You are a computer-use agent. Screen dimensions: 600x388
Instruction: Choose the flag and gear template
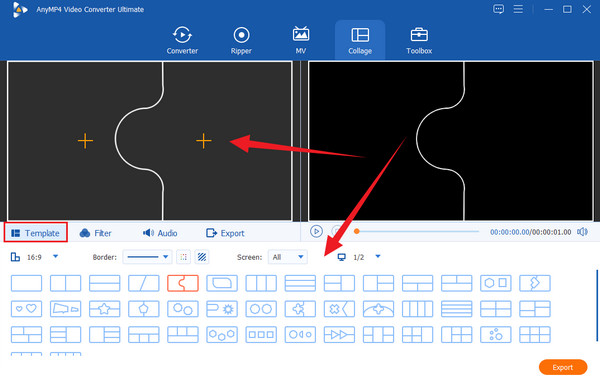222,309
